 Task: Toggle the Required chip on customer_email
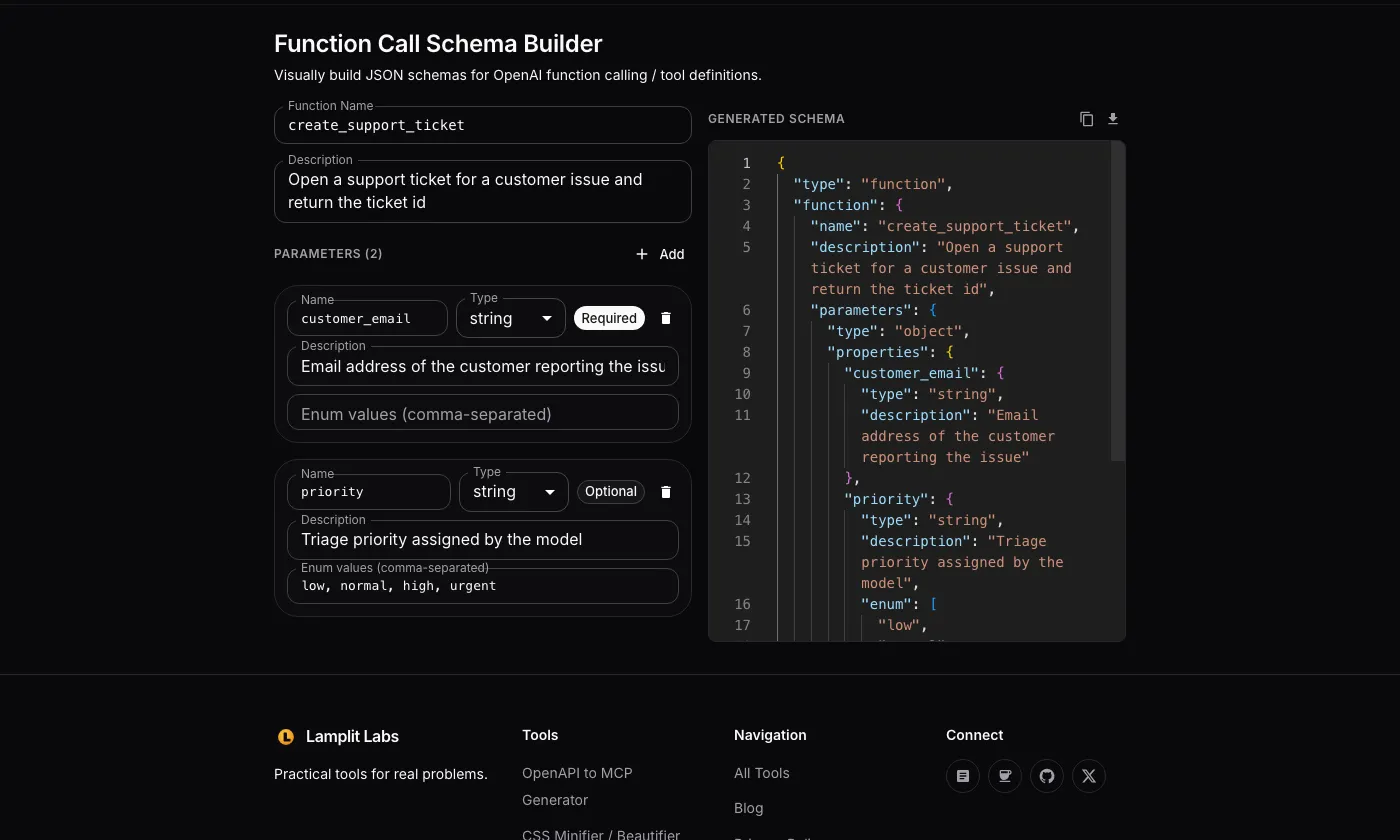point(609,318)
